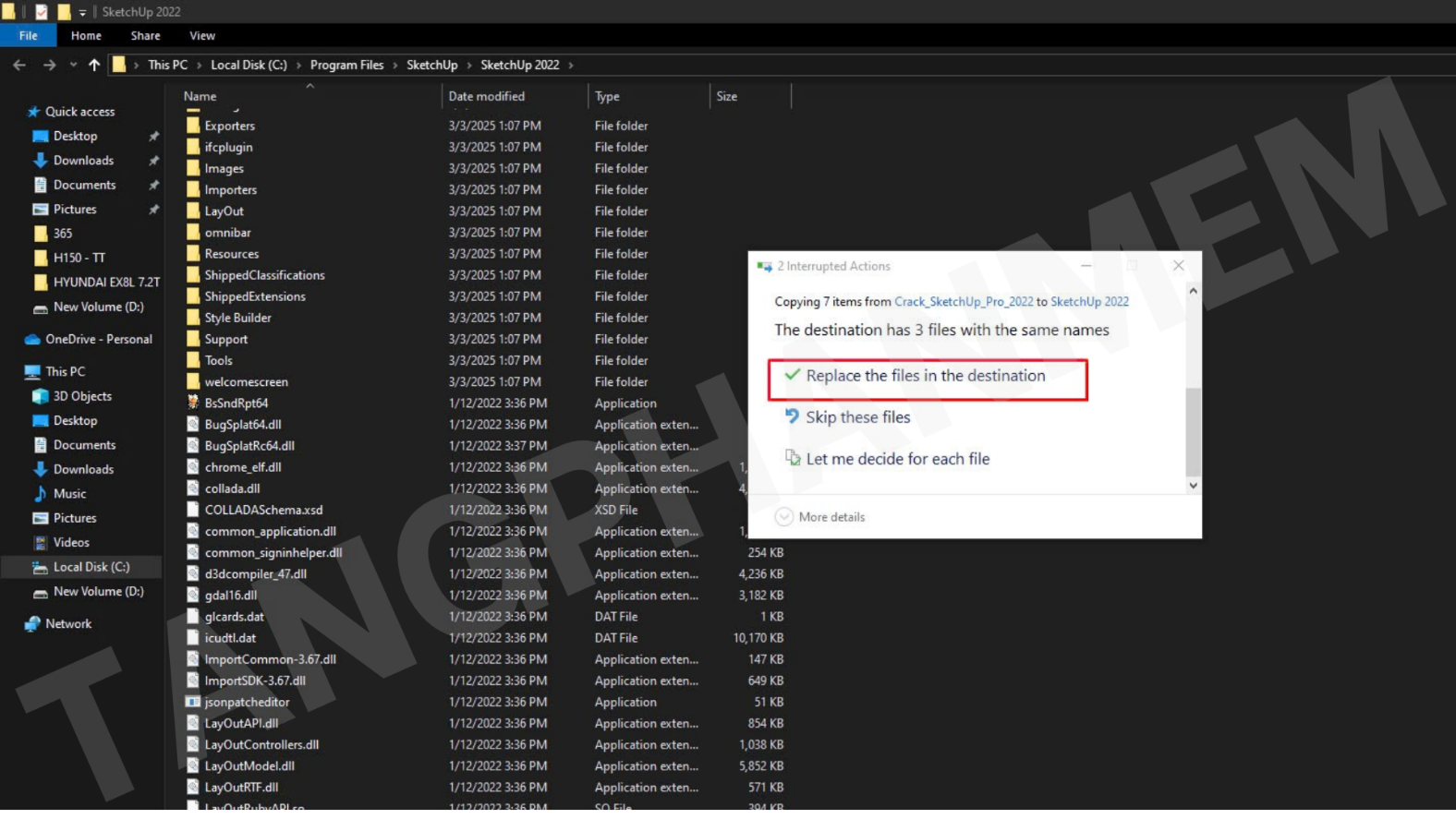1456x819 pixels.
Task: Open the File menu tab
Action: click(29, 35)
